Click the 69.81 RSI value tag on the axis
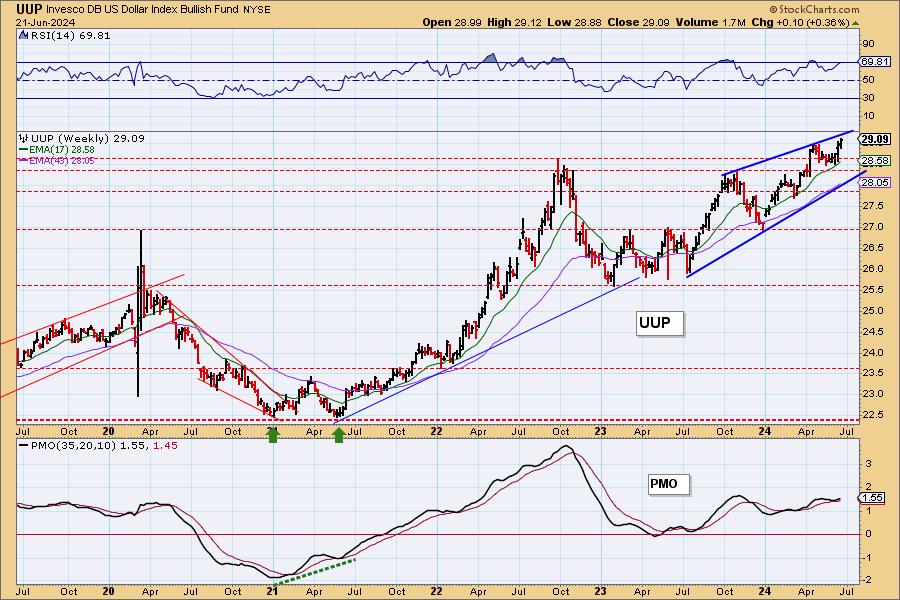Viewport: 900px width, 600px height. tap(875, 61)
